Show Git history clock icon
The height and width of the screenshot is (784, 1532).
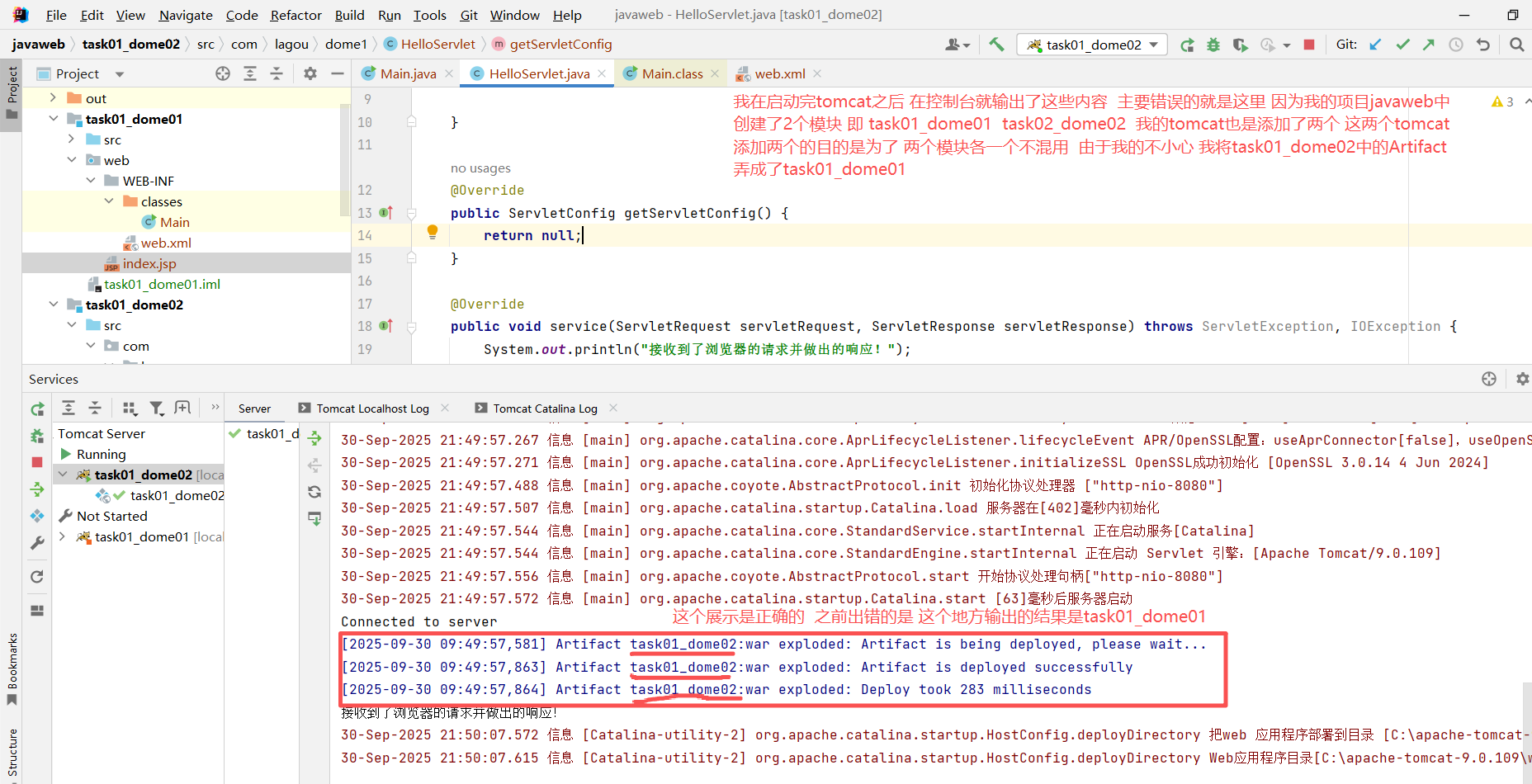coord(1456,45)
